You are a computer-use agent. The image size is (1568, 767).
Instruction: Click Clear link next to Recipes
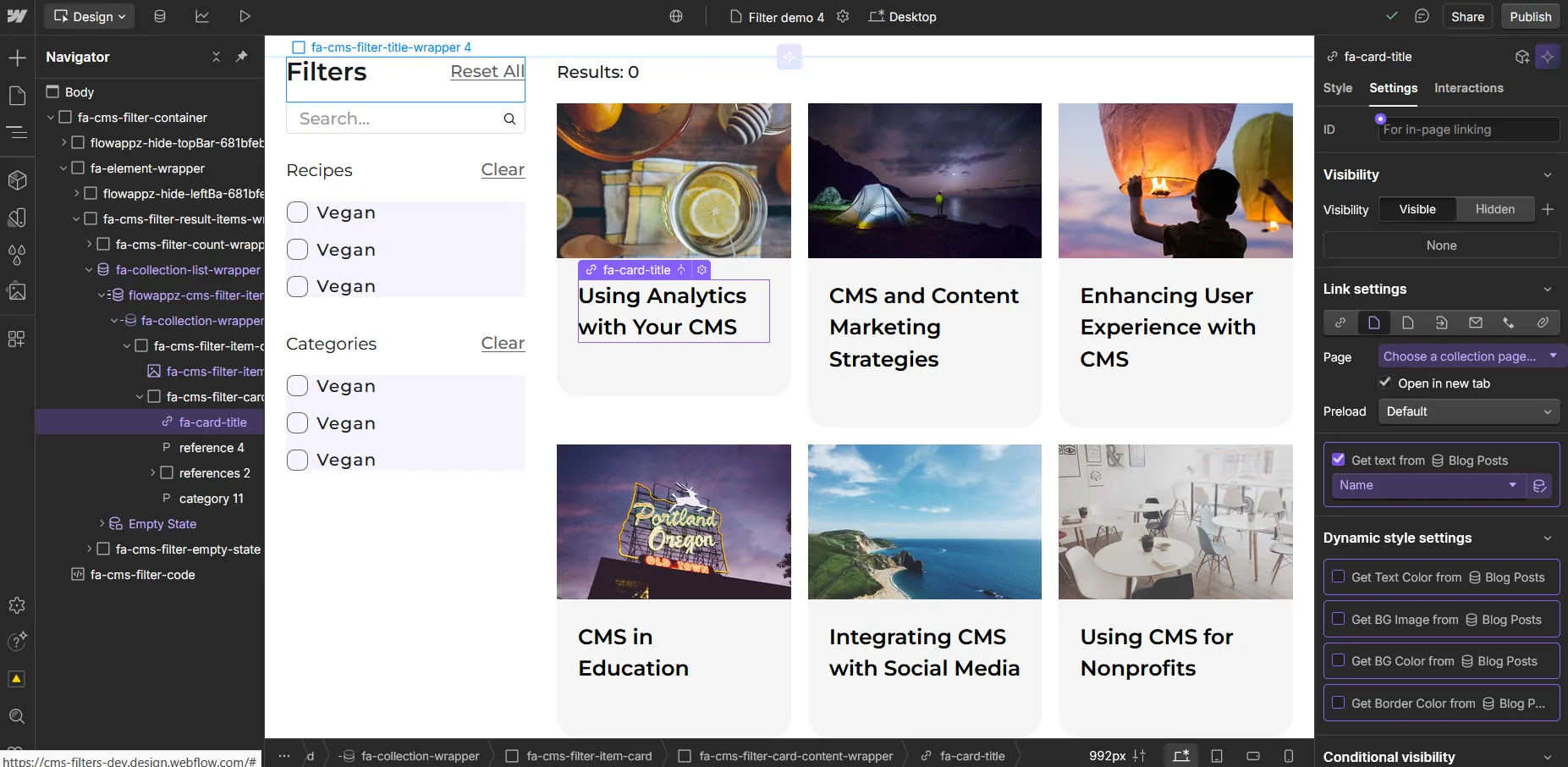pyautogui.click(x=503, y=169)
